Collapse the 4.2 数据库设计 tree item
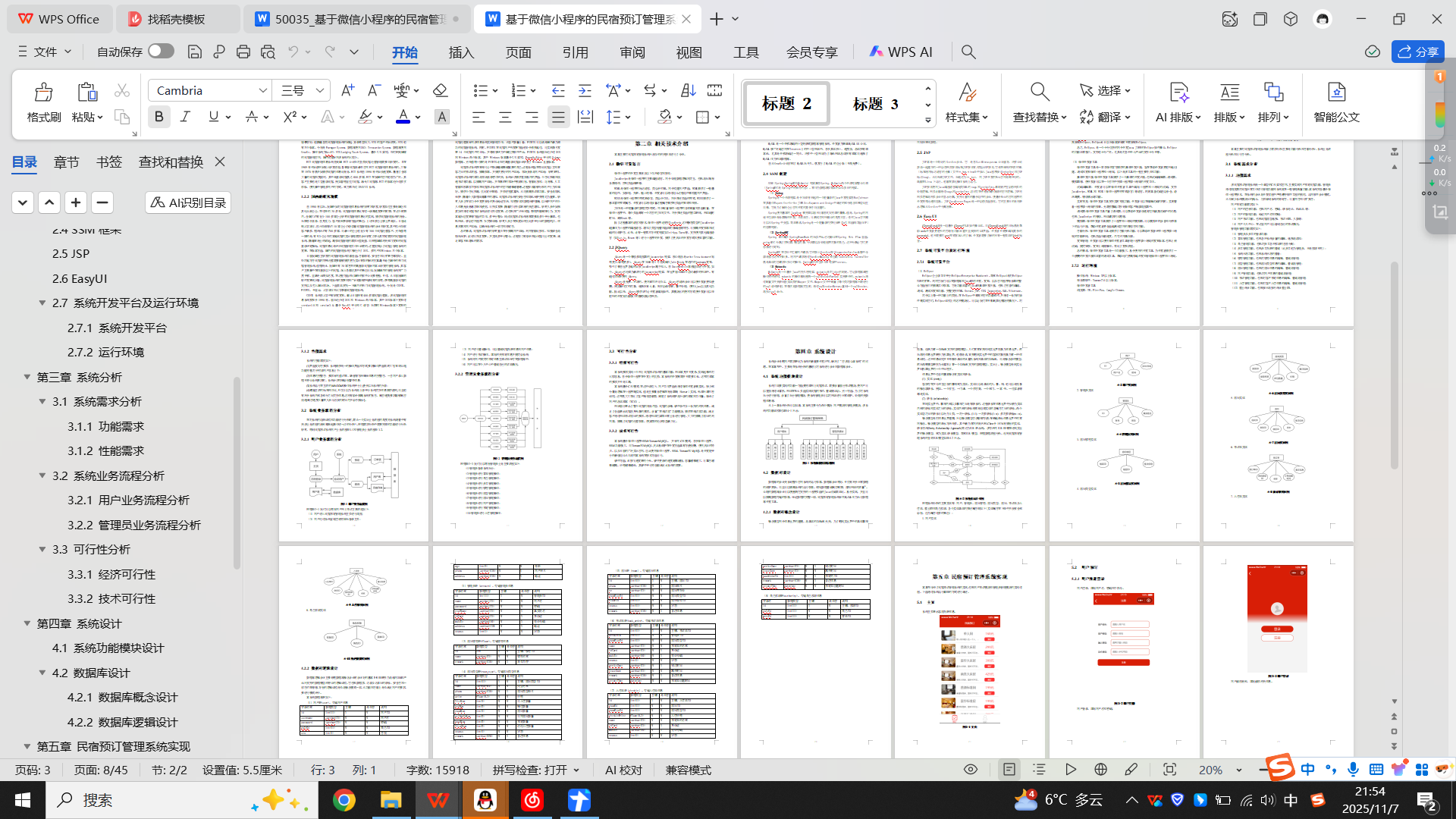 (42, 673)
